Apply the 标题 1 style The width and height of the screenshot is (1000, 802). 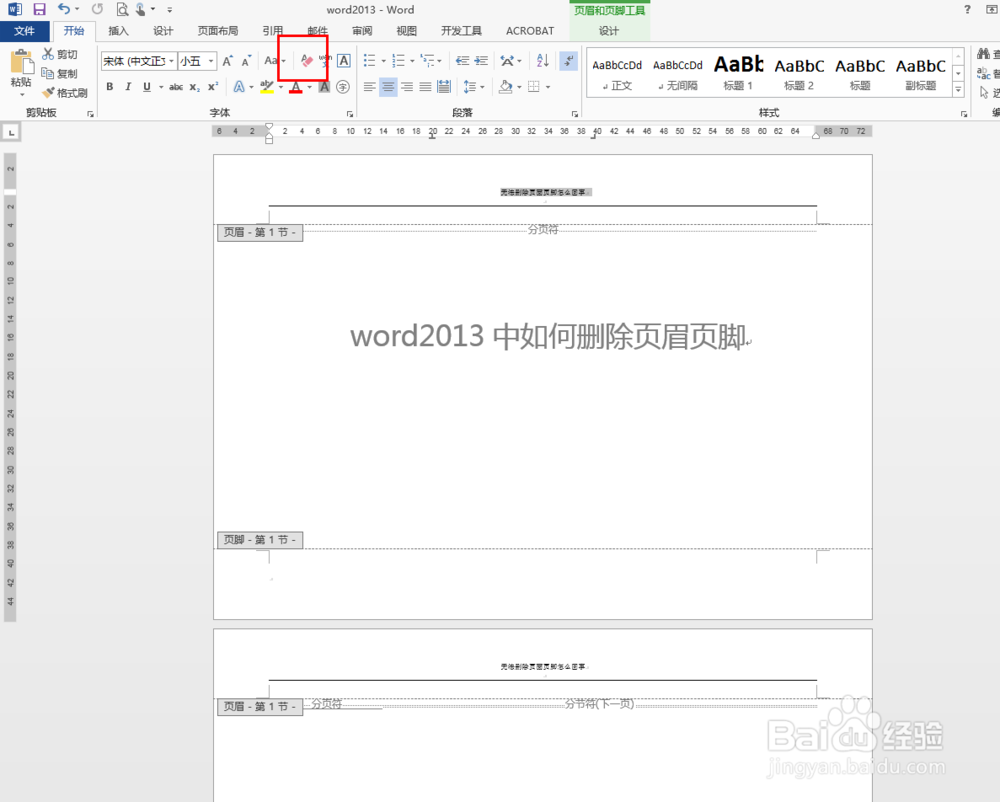tap(738, 73)
